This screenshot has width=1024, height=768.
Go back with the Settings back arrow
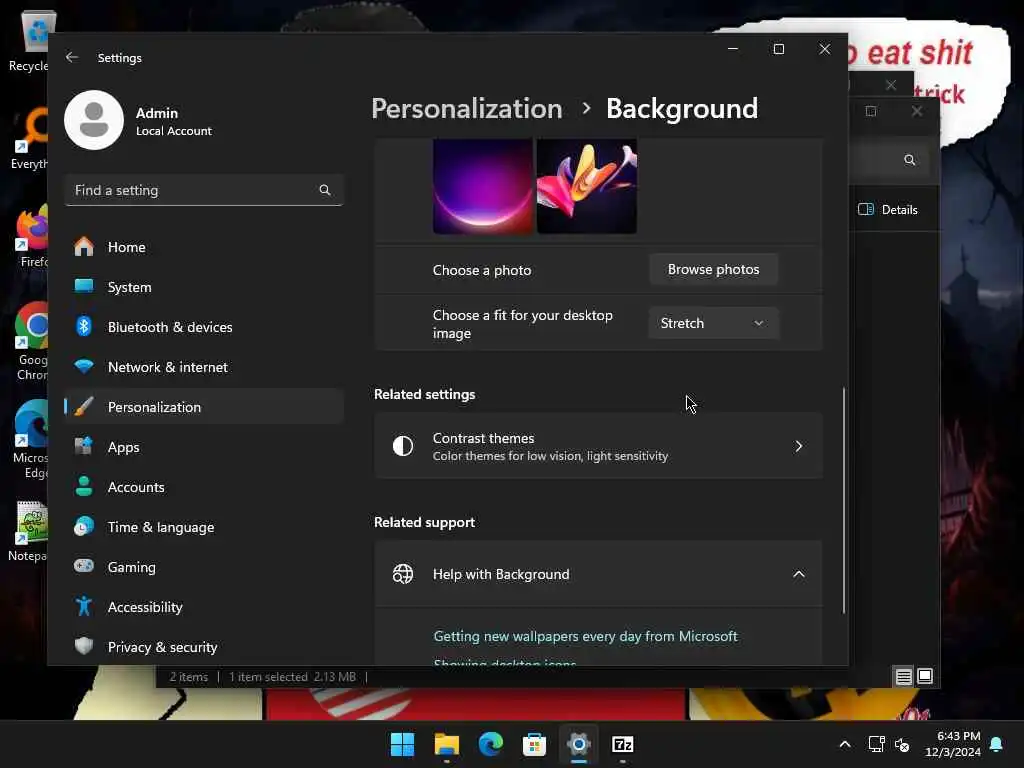tap(72, 57)
